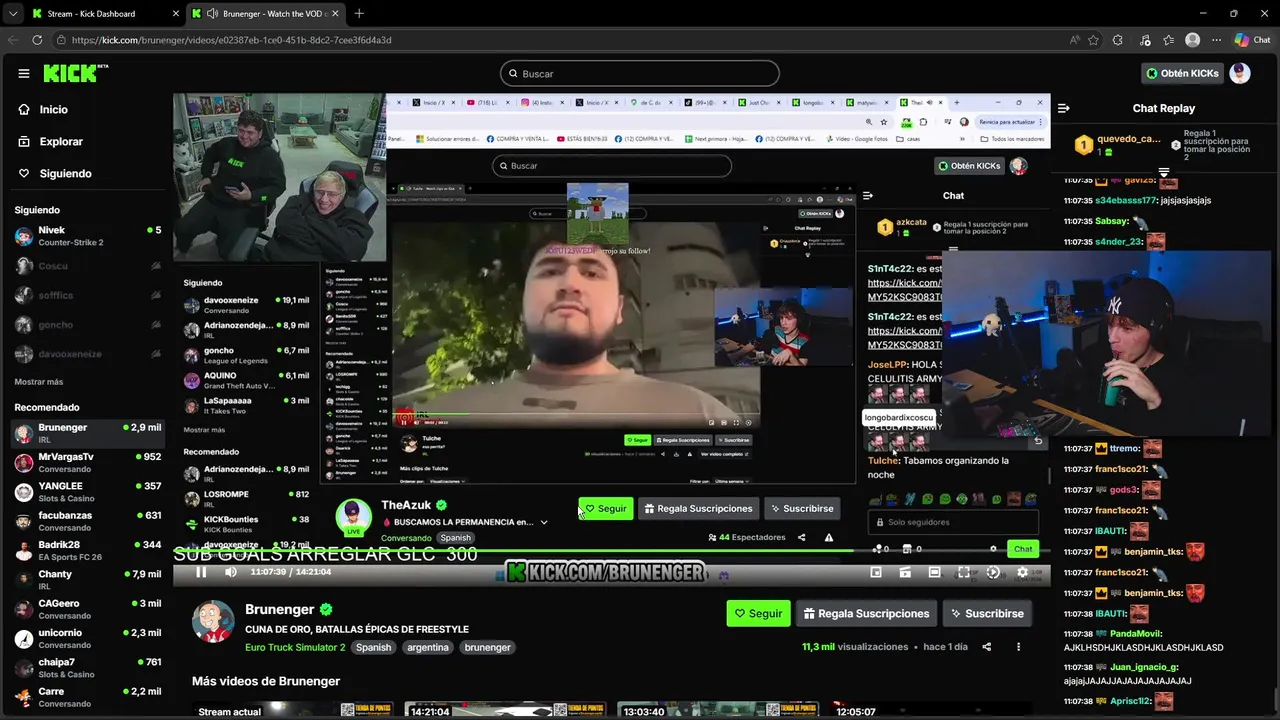Open facubanzas recommended channel
Image resolution: width=1280 pixels, height=720 pixels.
(x=87, y=521)
